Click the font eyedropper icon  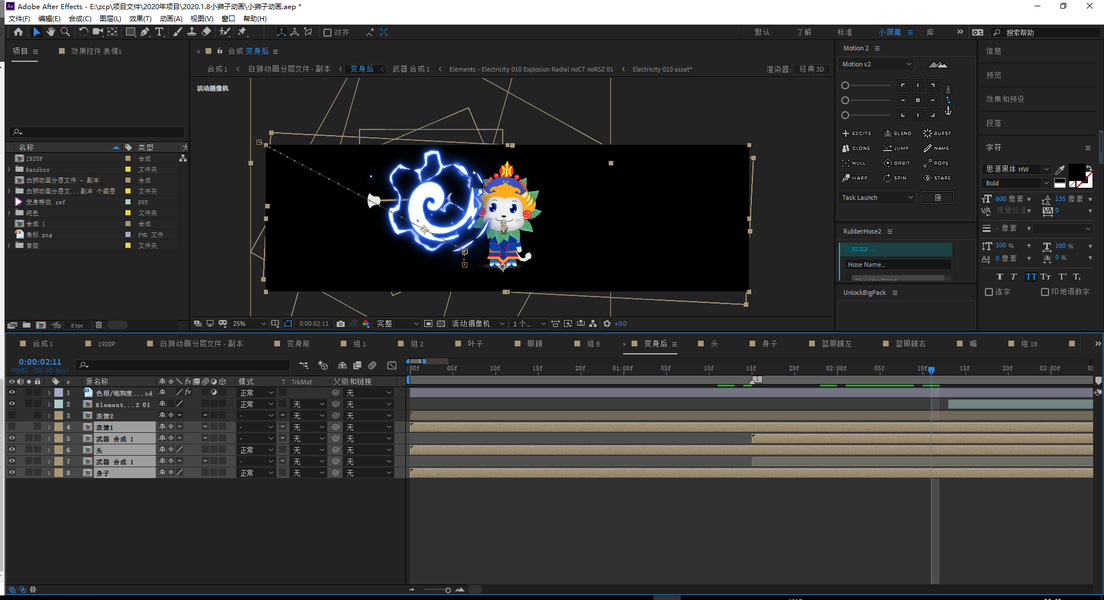click(x=1060, y=169)
